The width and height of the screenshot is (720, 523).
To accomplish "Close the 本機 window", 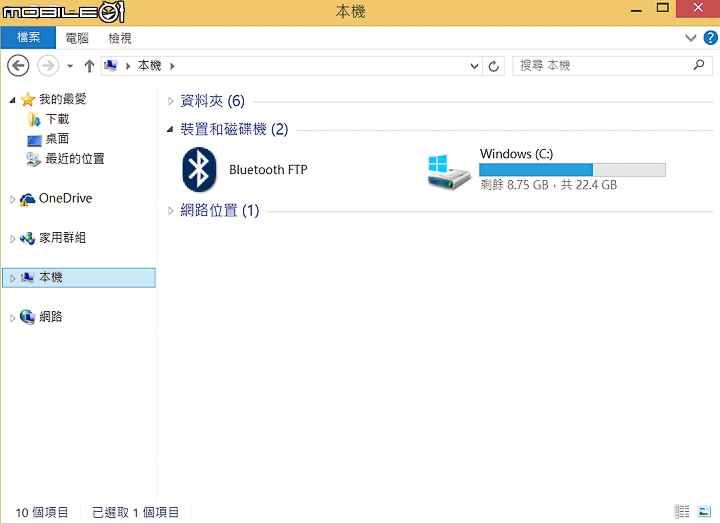I will coord(698,8).
